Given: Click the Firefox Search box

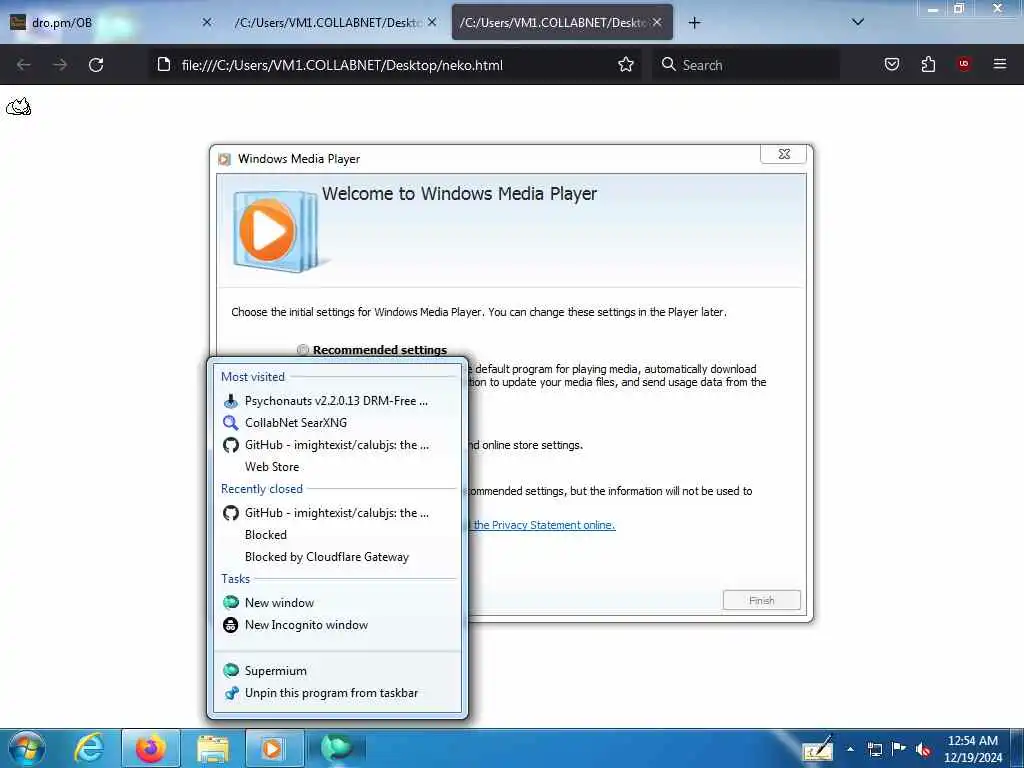Looking at the screenshot, I should (x=746, y=65).
